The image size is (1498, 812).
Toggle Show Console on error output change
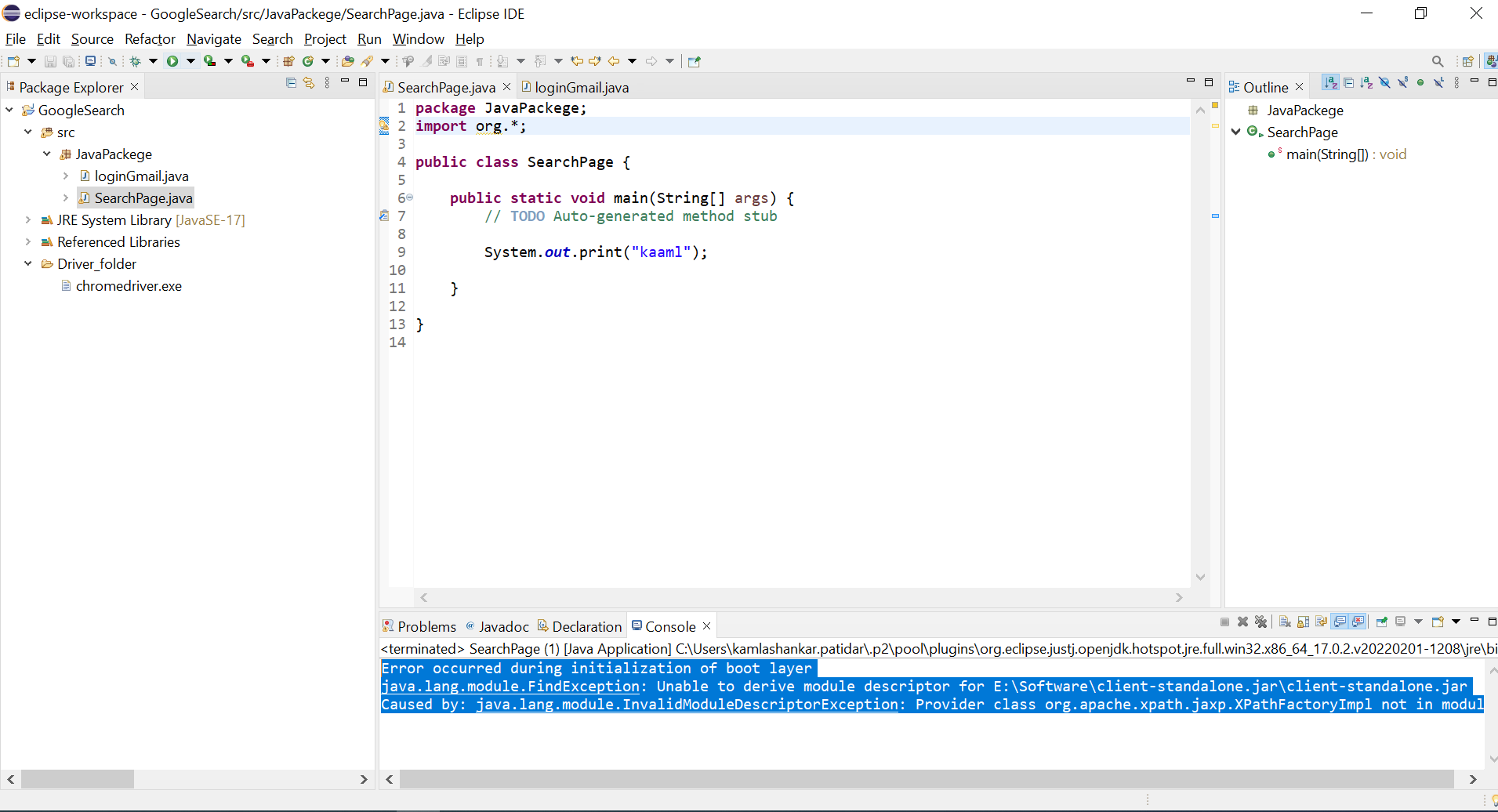tap(1358, 622)
